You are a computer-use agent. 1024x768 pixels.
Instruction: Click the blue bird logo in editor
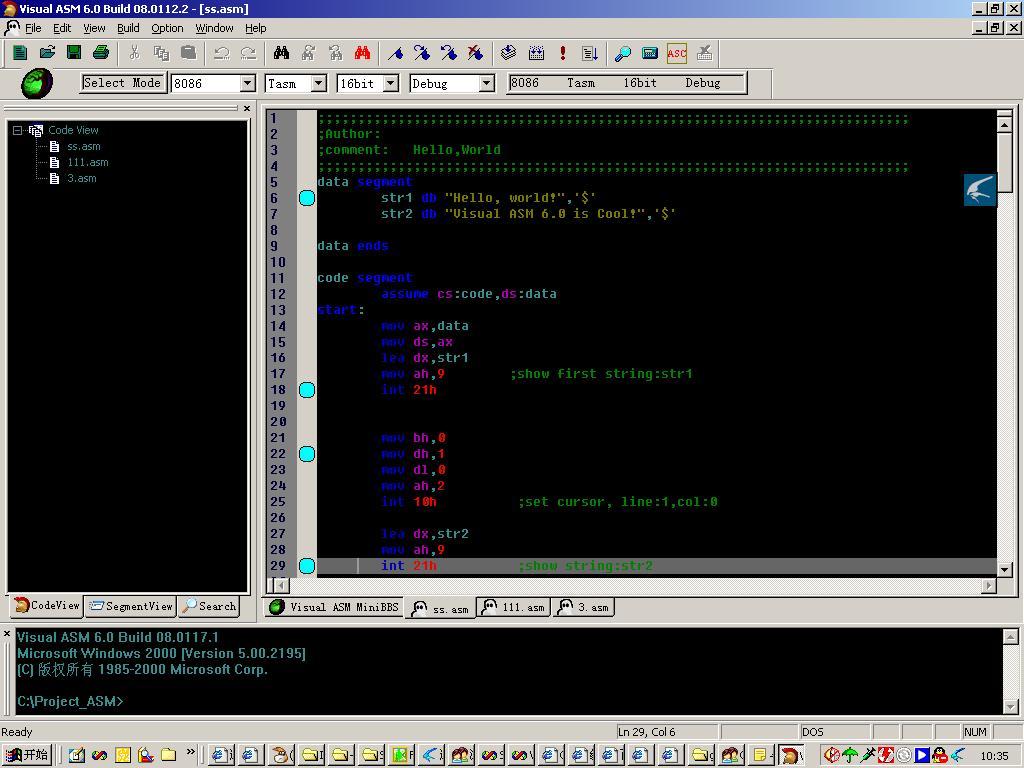pos(980,189)
